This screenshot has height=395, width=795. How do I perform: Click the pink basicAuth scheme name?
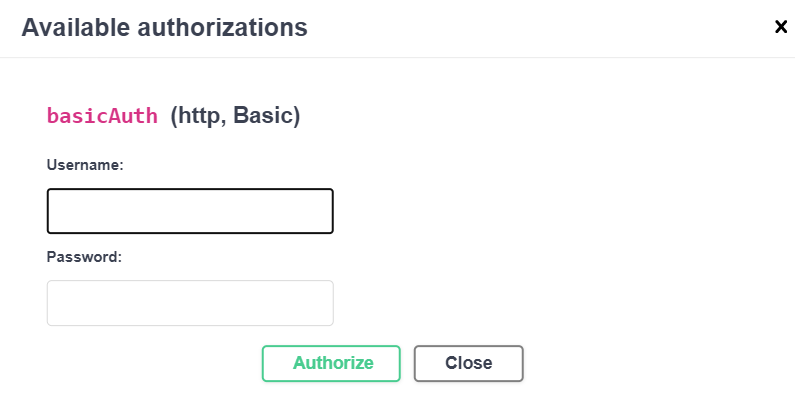[x=102, y=116]
